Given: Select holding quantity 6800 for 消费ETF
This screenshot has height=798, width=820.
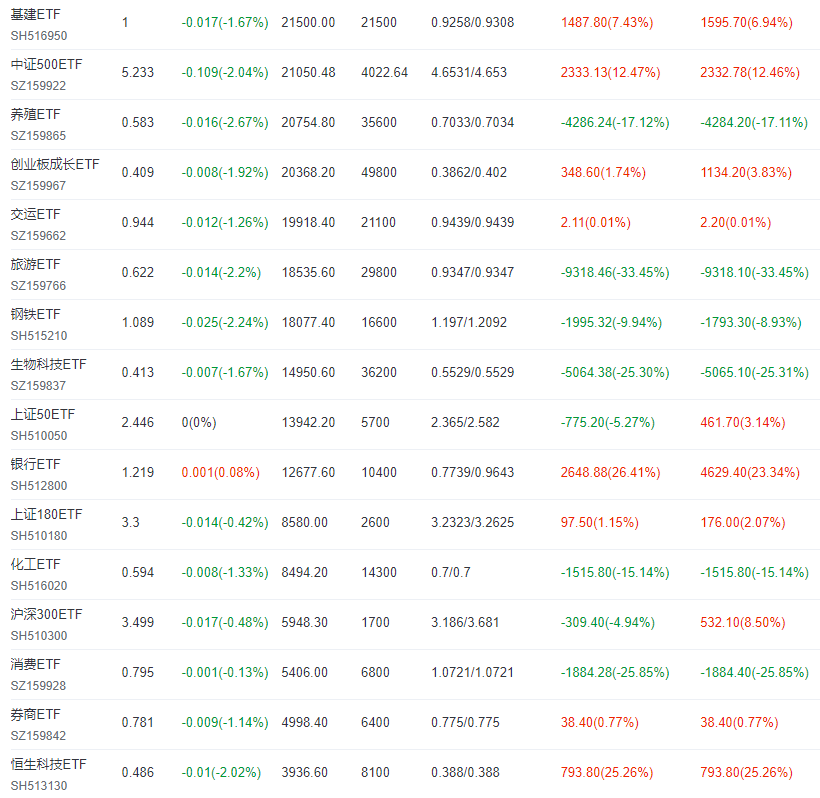Looking at the screenshot, I should [375, 672].
